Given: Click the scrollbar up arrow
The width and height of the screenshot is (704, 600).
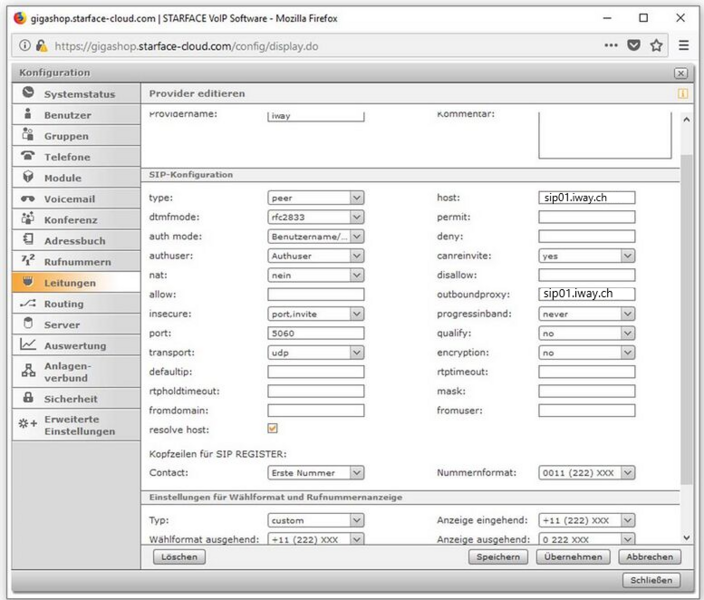Looking at the screenshot, I should pyautogui.click(x=686, y=119).
